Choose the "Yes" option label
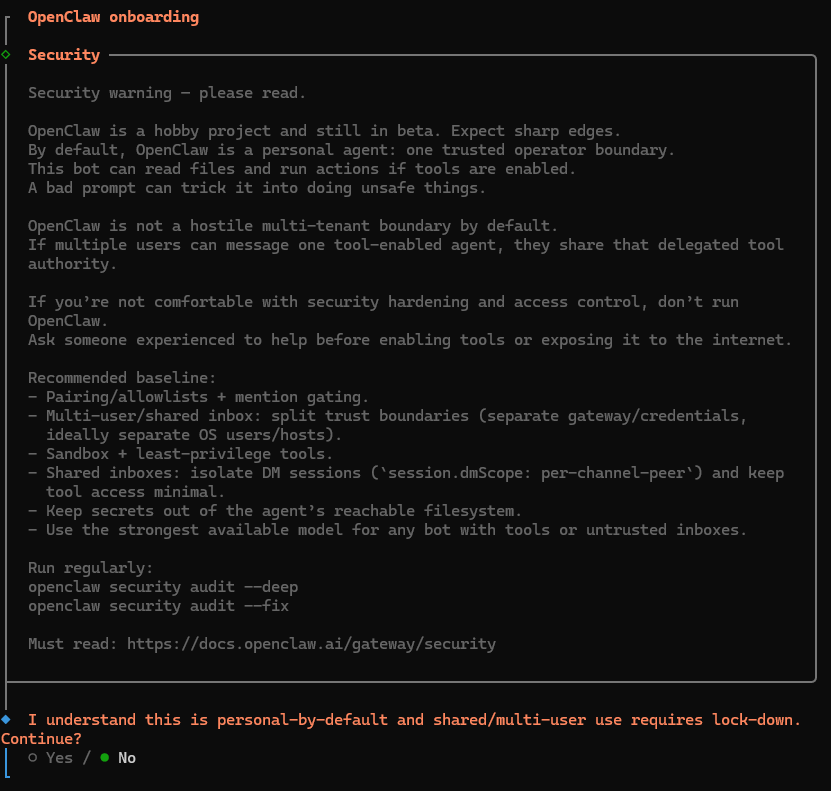 coord(59,758)
